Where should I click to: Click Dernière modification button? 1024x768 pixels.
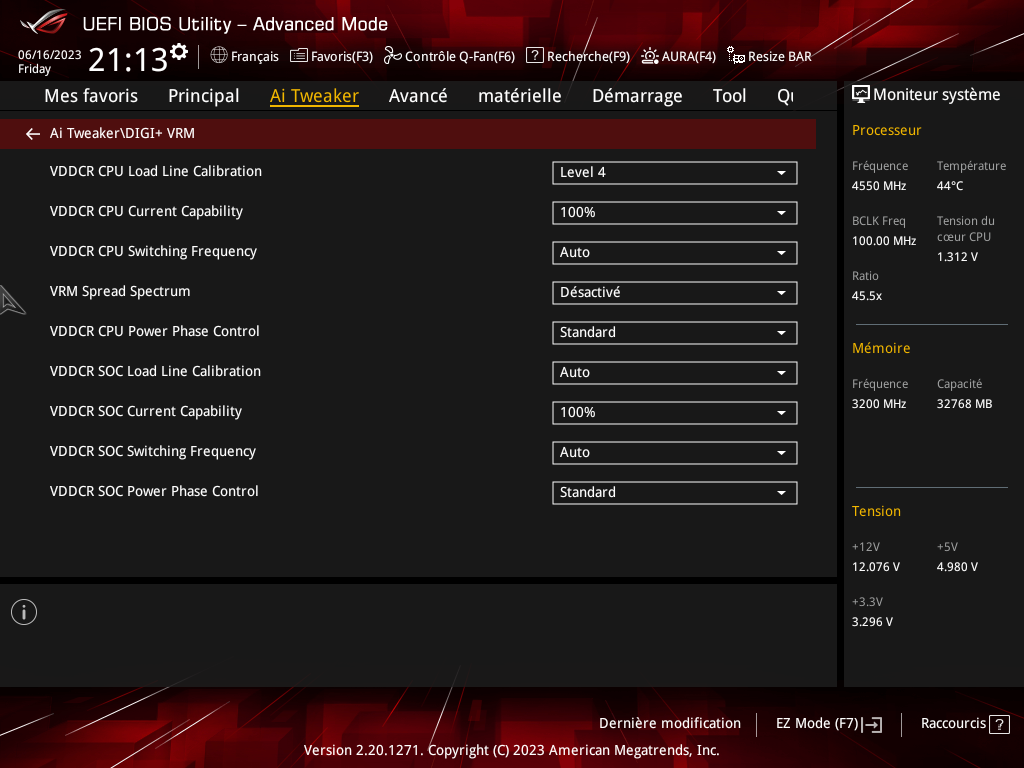(670, 724)
